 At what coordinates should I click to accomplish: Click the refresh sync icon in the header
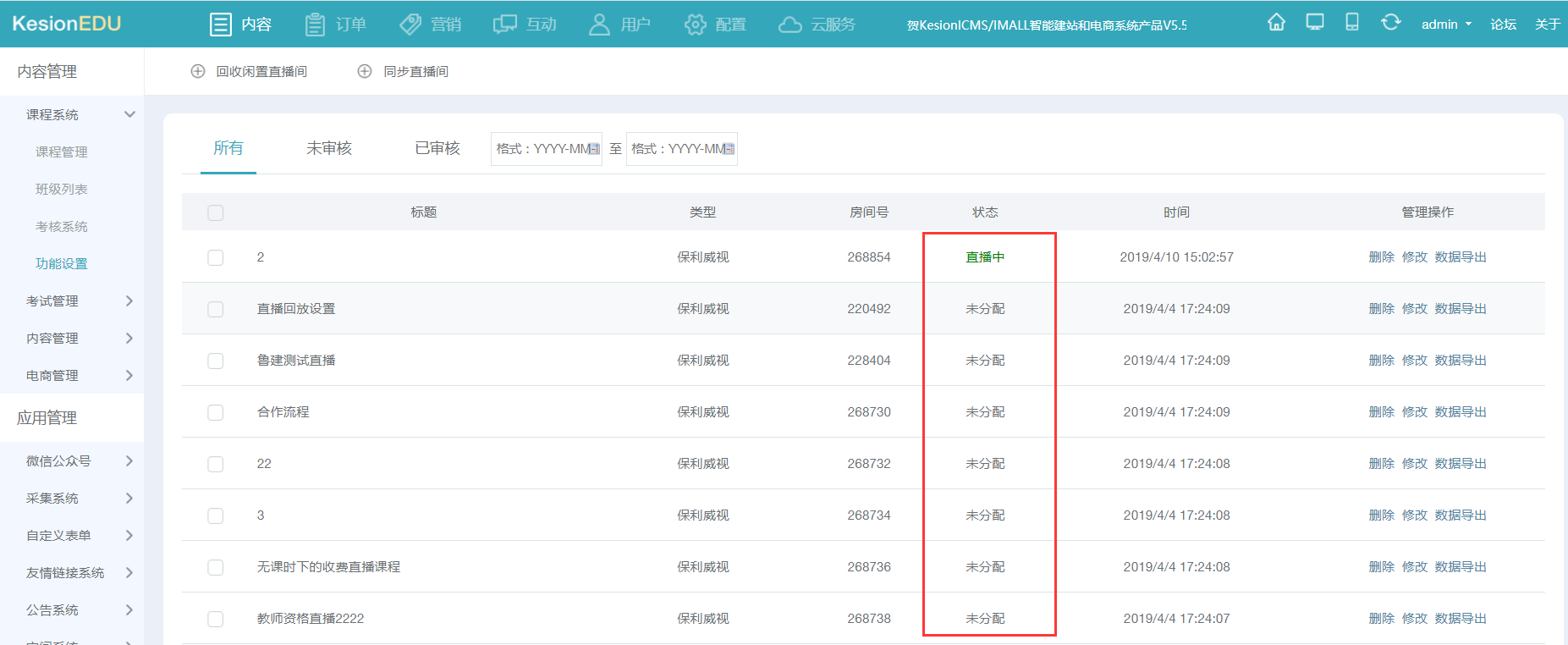(1390, 23)
